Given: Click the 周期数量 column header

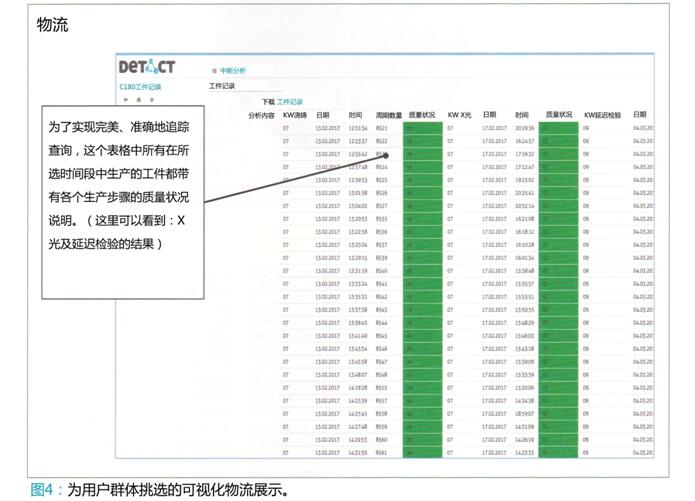Looking at the screenshot, I should tap(388, 115).
